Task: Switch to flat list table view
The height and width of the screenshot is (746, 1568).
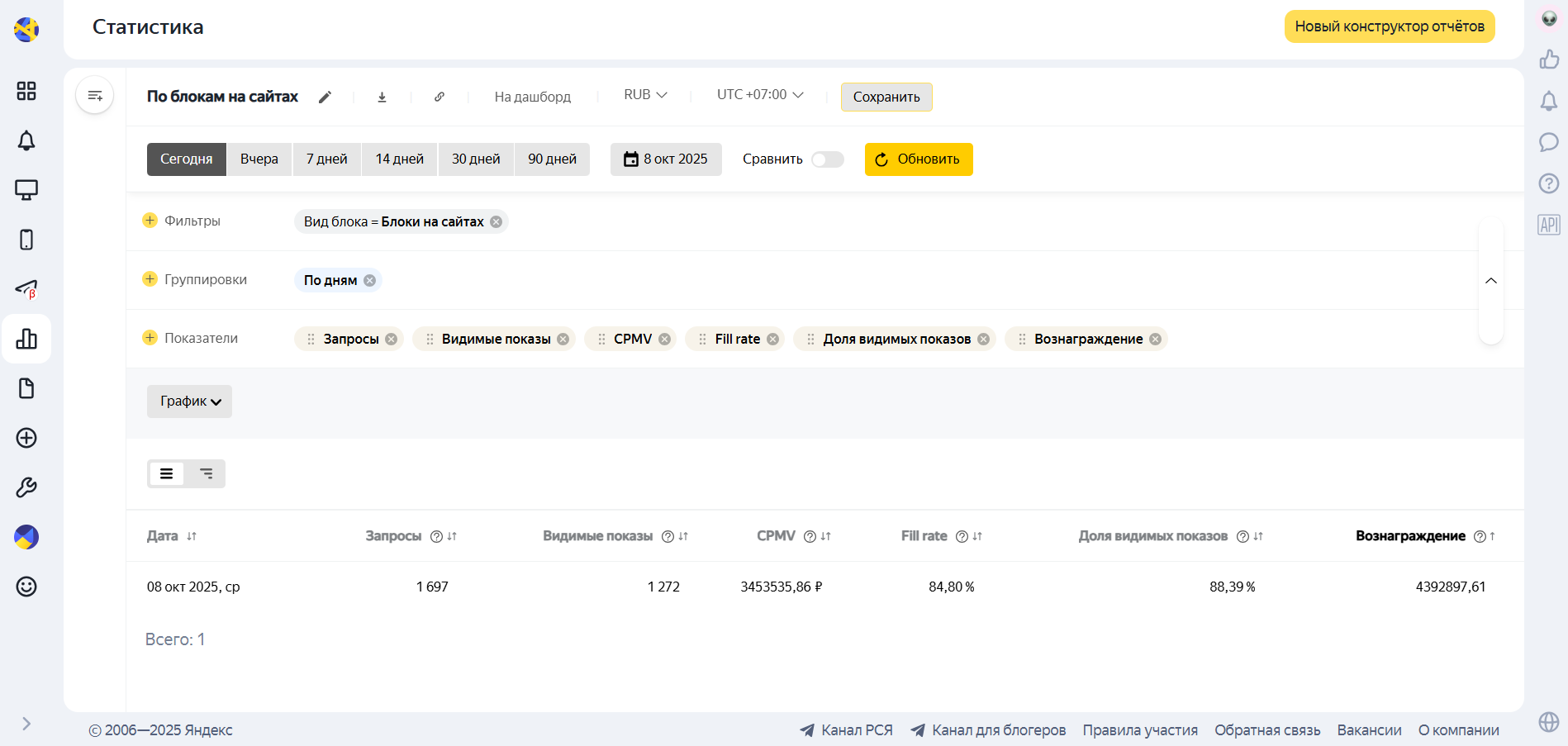Action: click(x=167, y=473)
